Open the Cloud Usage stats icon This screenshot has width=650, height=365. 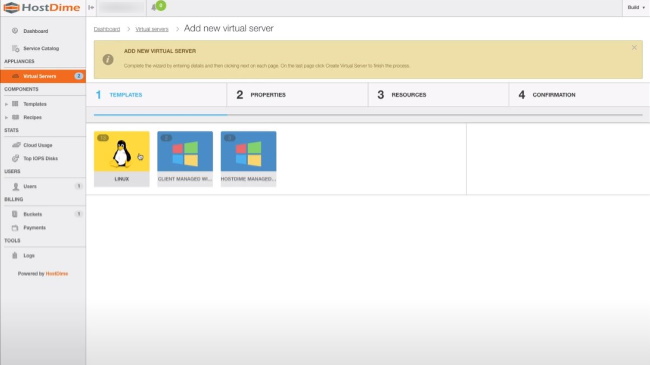[x=16, y=145]
